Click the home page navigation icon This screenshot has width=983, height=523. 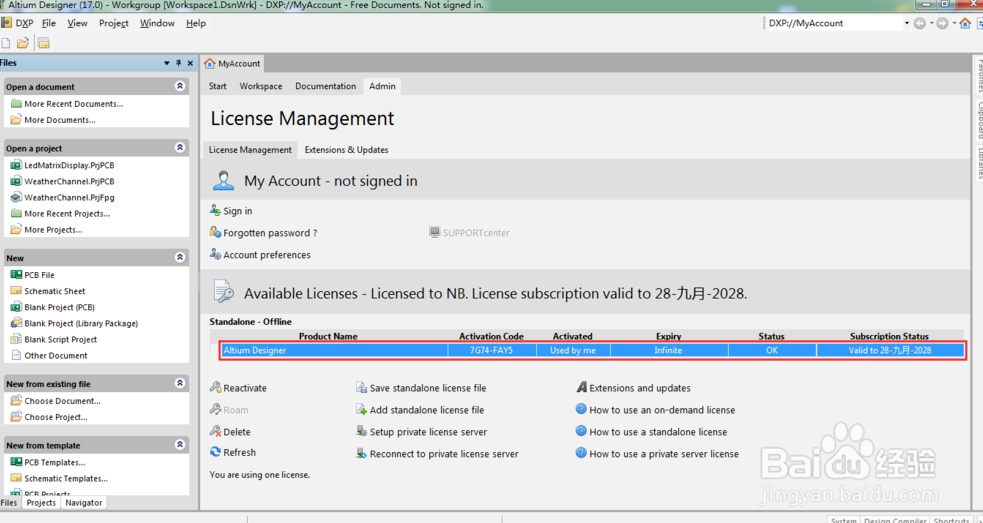pyautogui.click(x=964, y=23)
